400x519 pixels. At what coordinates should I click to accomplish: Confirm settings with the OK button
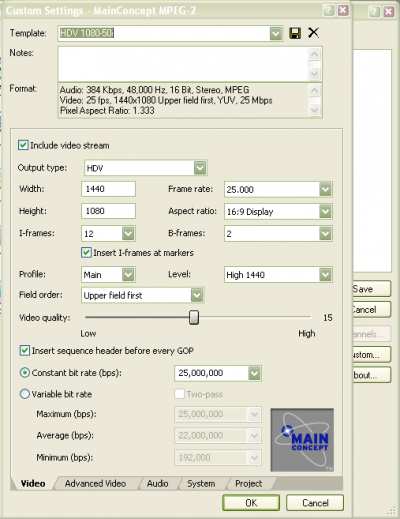pyautogui.click(x=251, y=503)
